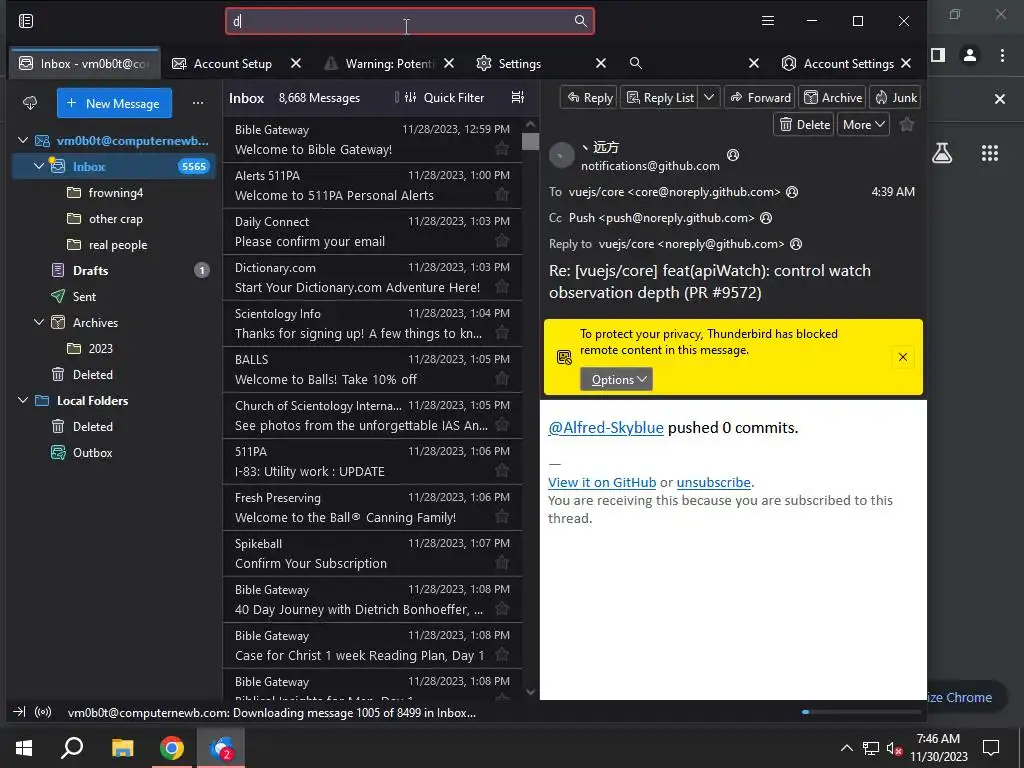Screen dimensions: 1024x768
Task: Switch to the Inbox tab
Action: 85,63
